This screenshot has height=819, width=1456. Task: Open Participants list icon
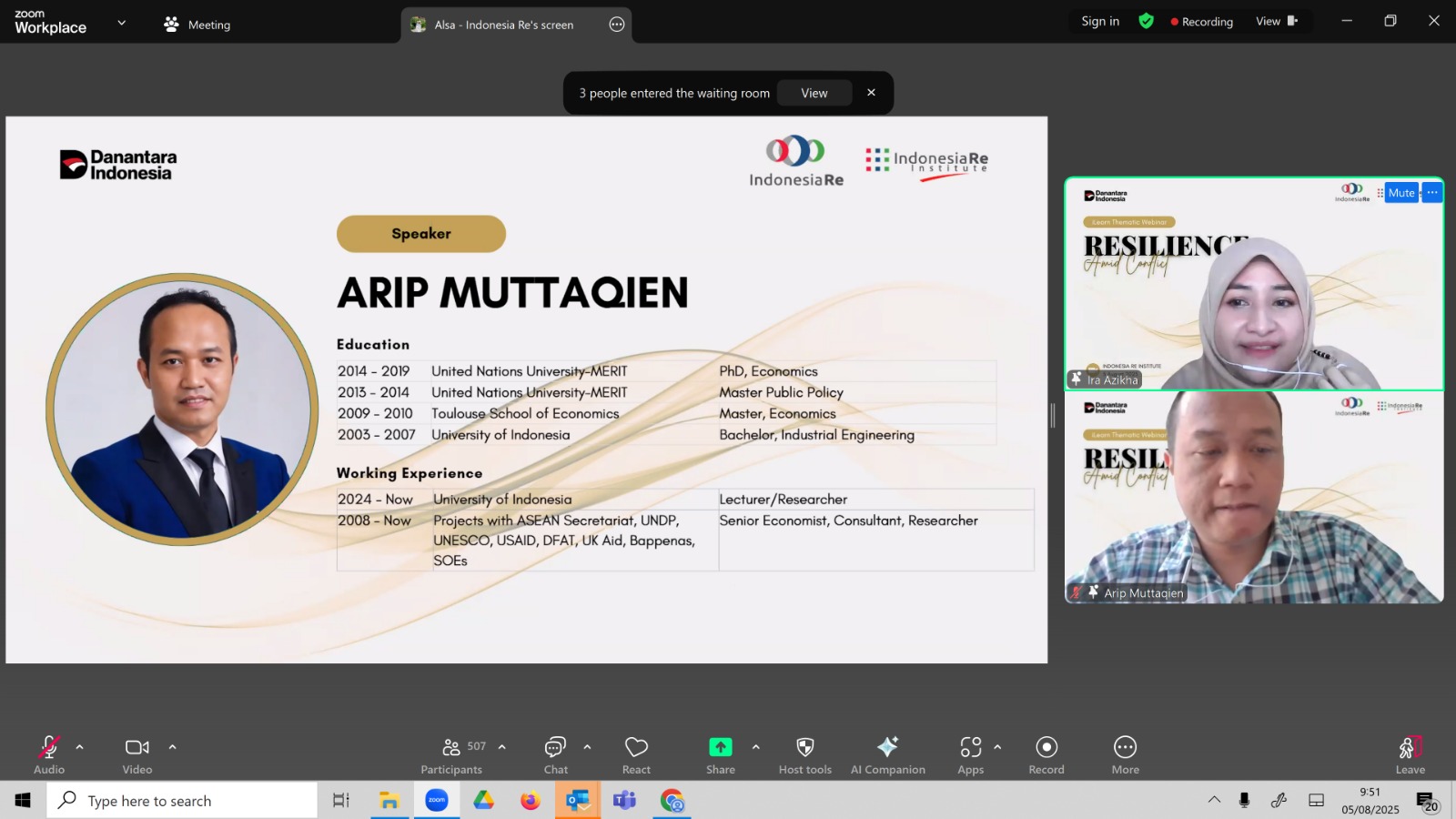point(451,747)
